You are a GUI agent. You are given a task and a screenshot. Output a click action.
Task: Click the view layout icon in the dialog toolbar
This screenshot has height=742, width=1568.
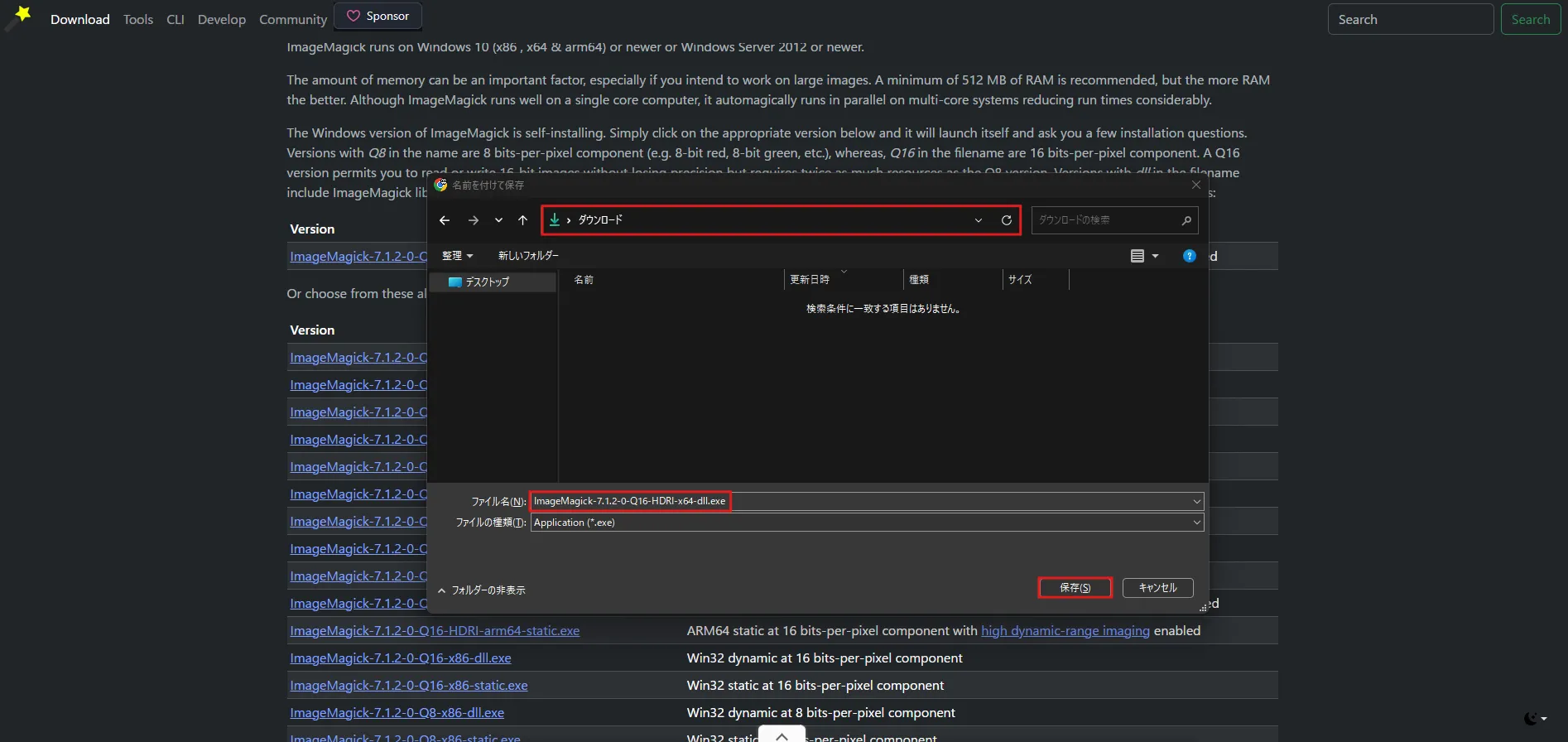1138,256
